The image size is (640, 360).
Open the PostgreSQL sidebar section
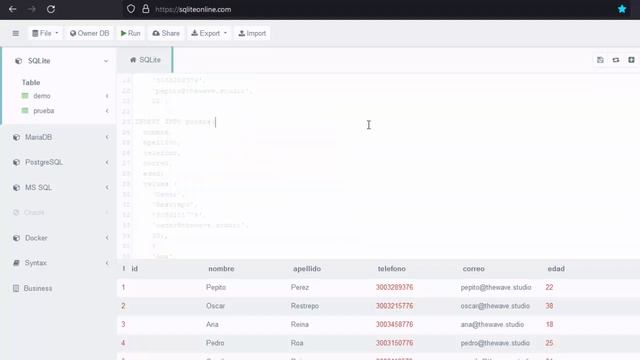coord(44,162)
